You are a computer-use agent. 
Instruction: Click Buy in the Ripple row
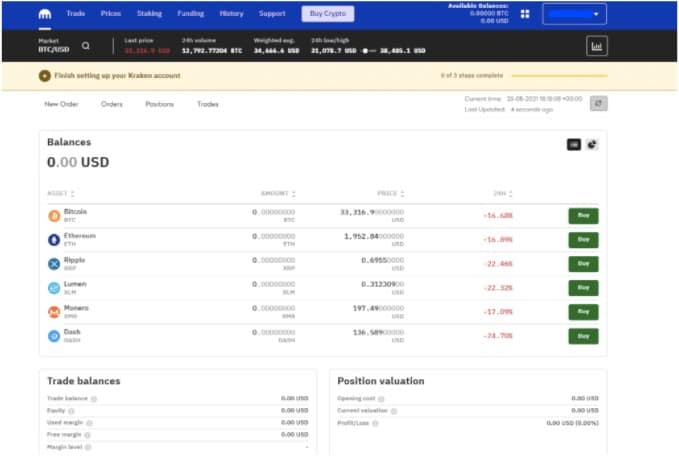click(583, 264)
